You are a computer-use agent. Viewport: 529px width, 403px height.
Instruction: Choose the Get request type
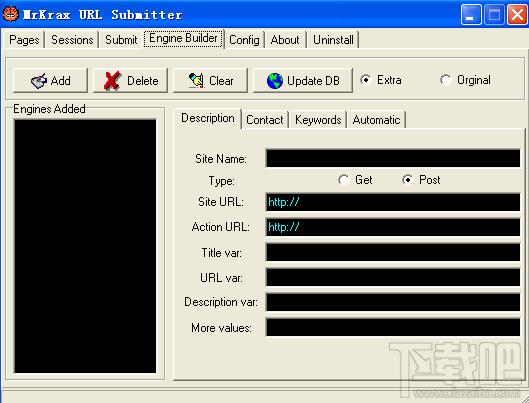point(355,180)
